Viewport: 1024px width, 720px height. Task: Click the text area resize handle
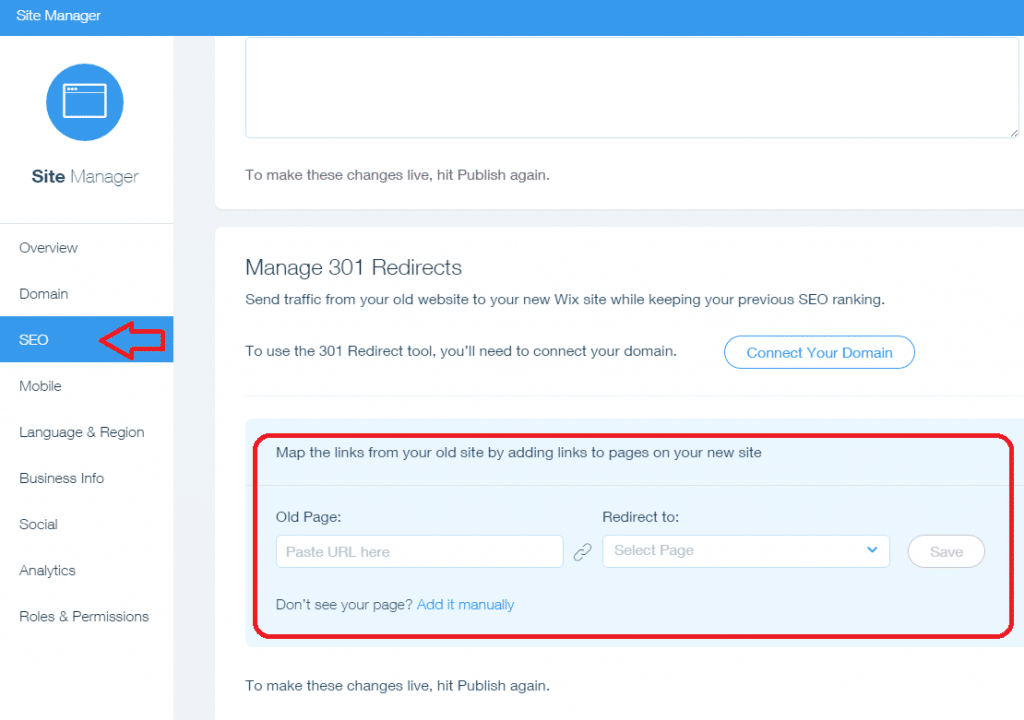(1013, 132)
